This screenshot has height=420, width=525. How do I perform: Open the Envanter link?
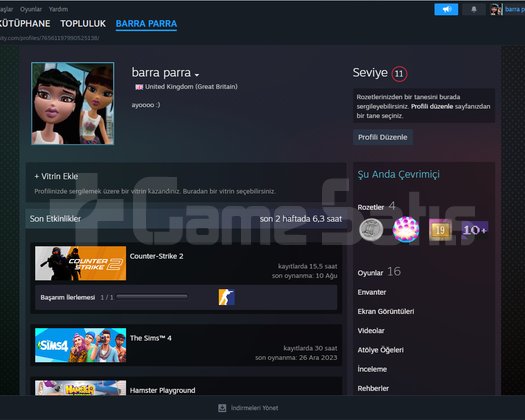coord(372,292)
